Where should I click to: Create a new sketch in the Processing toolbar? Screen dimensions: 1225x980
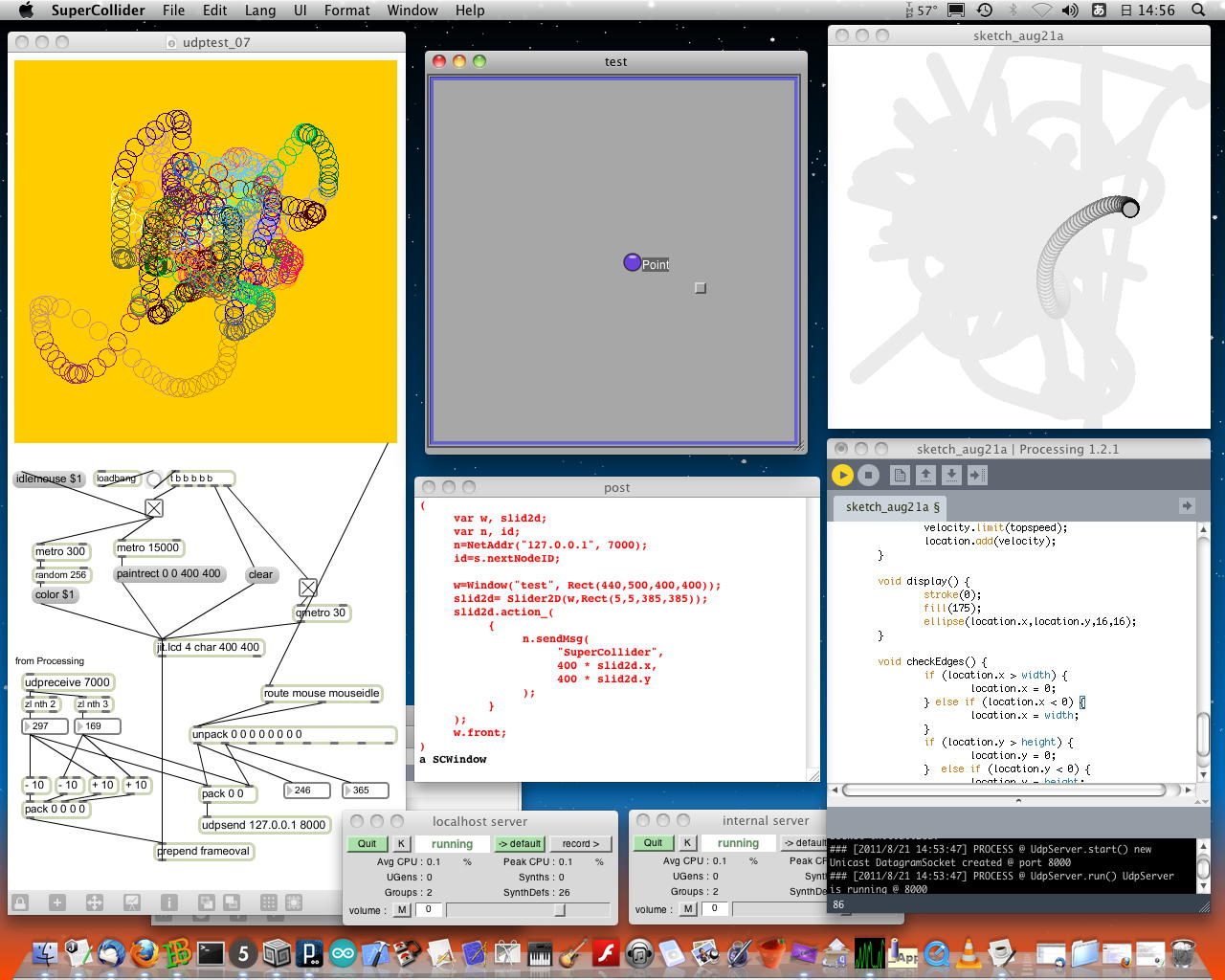[x=900, y=475]
